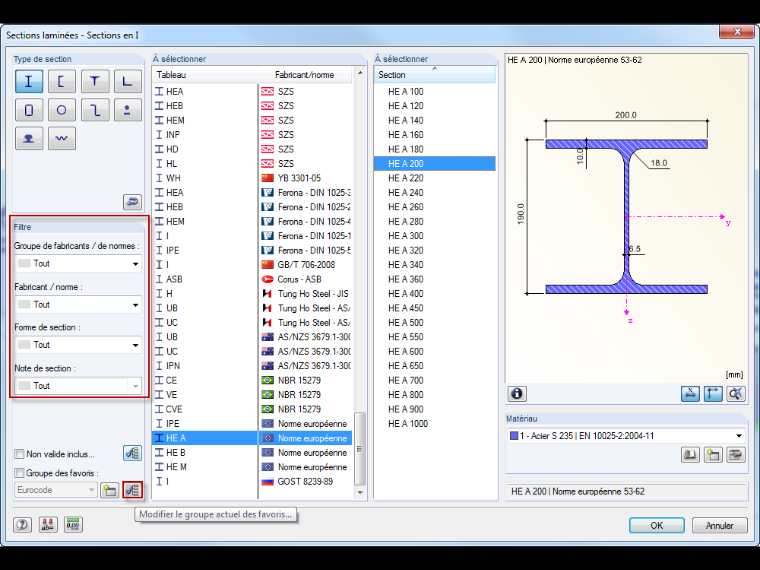Select the rectangular hollow section type icon

(29, 110)
